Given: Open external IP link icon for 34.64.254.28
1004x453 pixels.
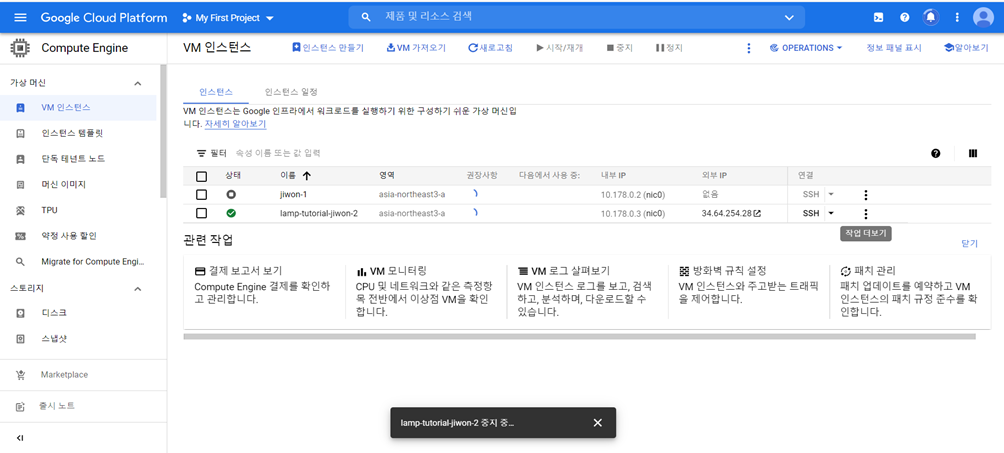Looking at the screenshot, I should click(758, 213).
